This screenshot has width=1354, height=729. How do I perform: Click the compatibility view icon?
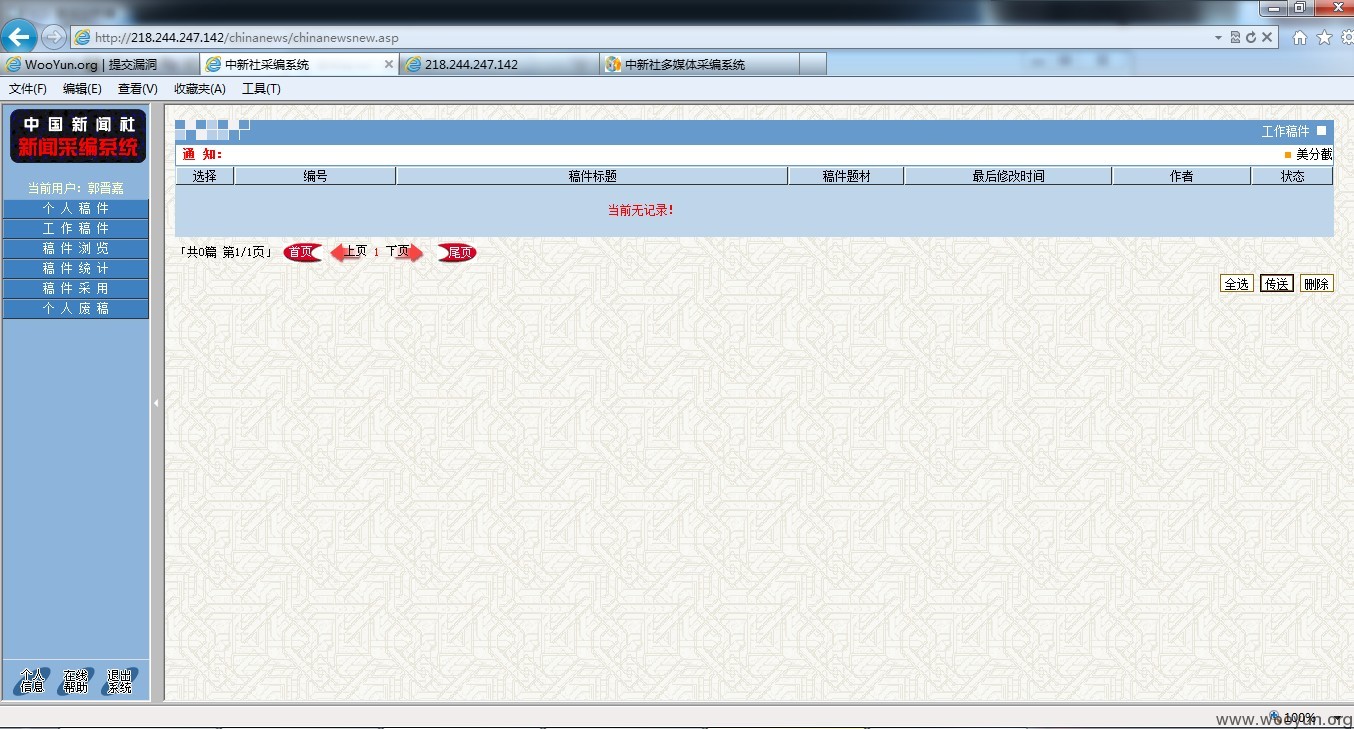click(1236, 38)
